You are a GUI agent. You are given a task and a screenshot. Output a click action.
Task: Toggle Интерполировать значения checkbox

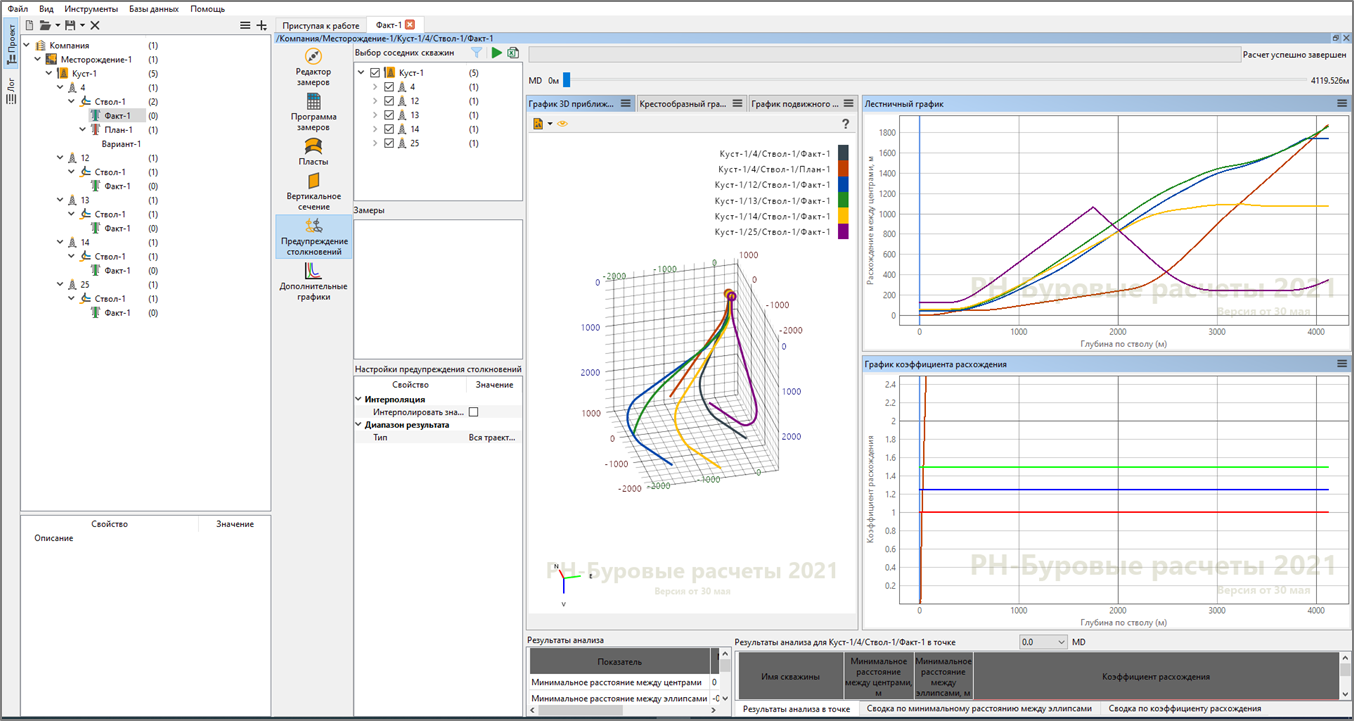(x=474, y=412)
